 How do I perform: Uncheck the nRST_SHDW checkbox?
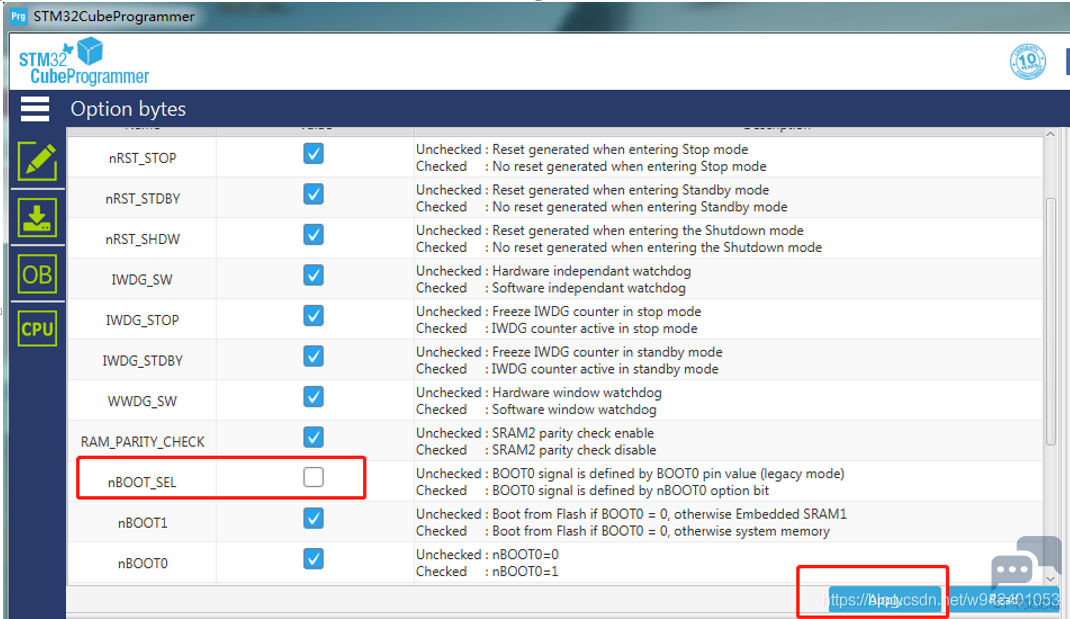coord(313,235)
